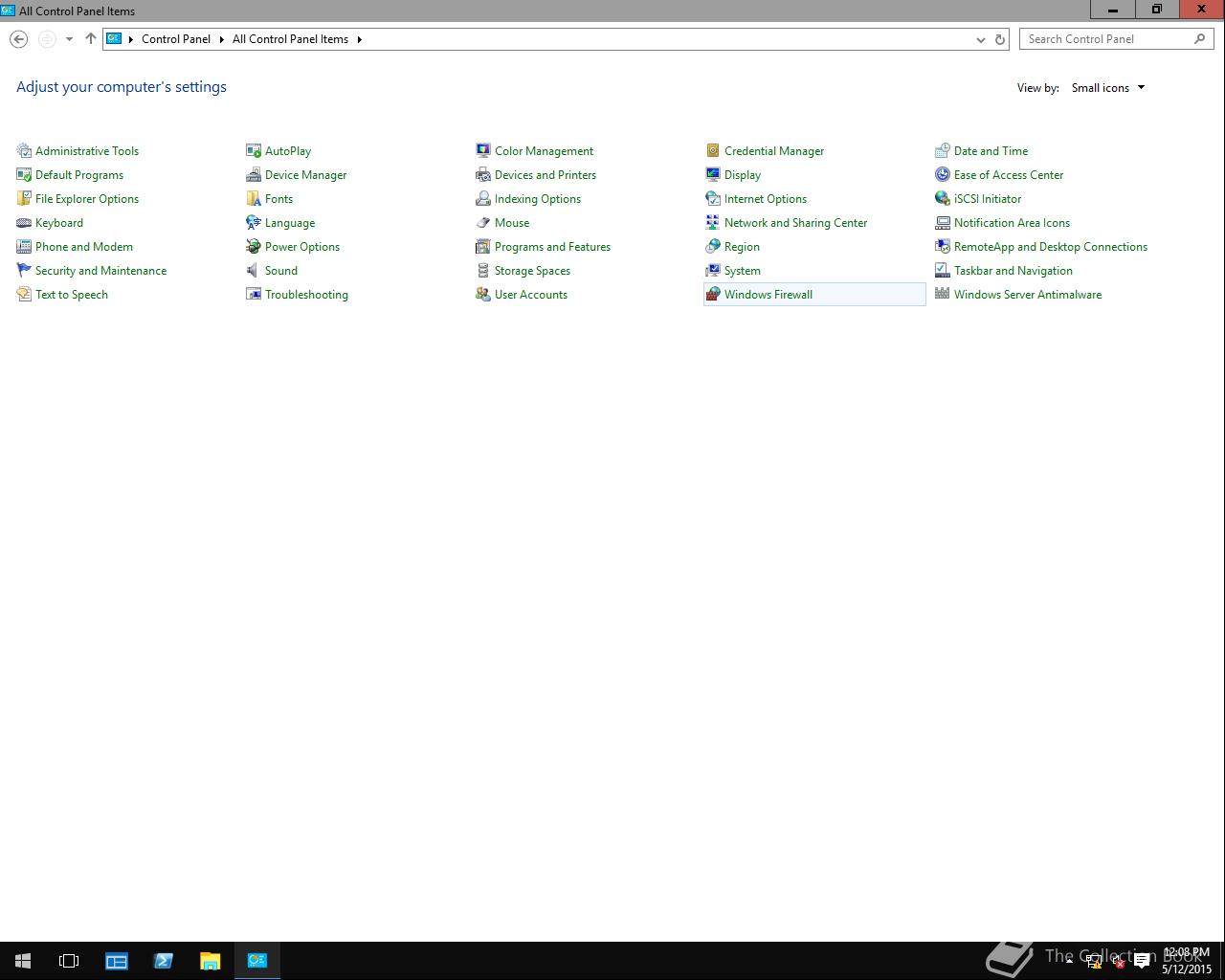Click the Security and Maintenance flag icon
This screenshot has height=980, width=1225.
(24, 270)
